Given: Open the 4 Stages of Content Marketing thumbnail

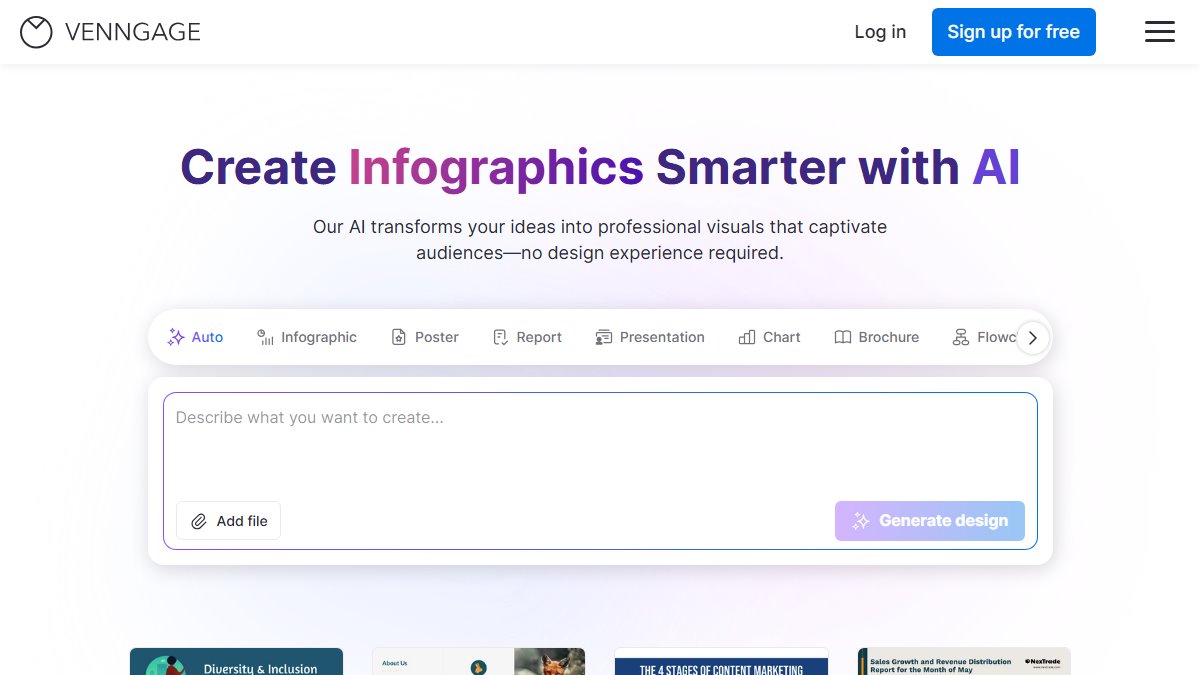Looking at the screenshot, I should click(721, 661).
